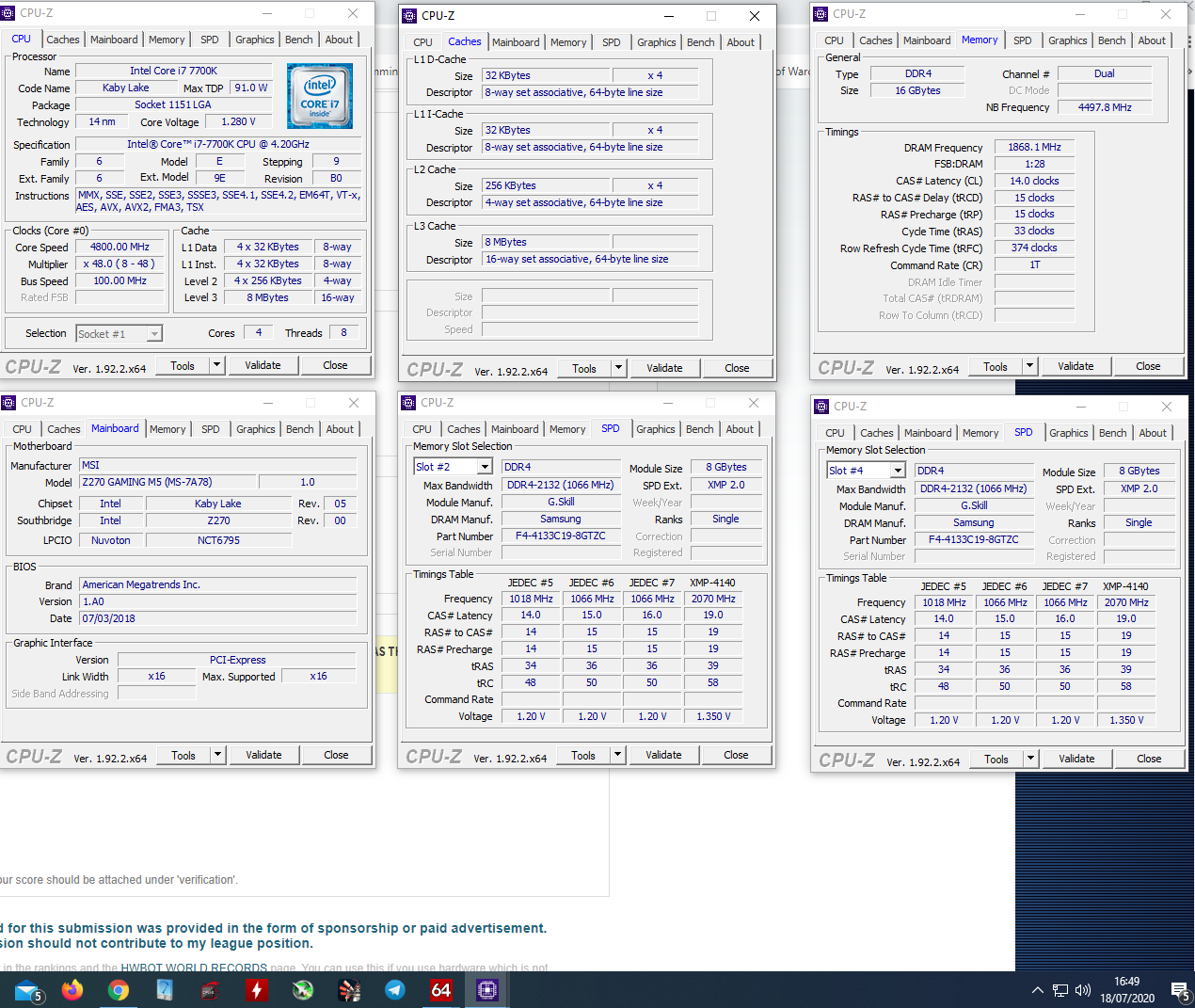
Task: Click CPU-Z title icon in the Slot #2 SPD window
Action: tap(408, 403)
